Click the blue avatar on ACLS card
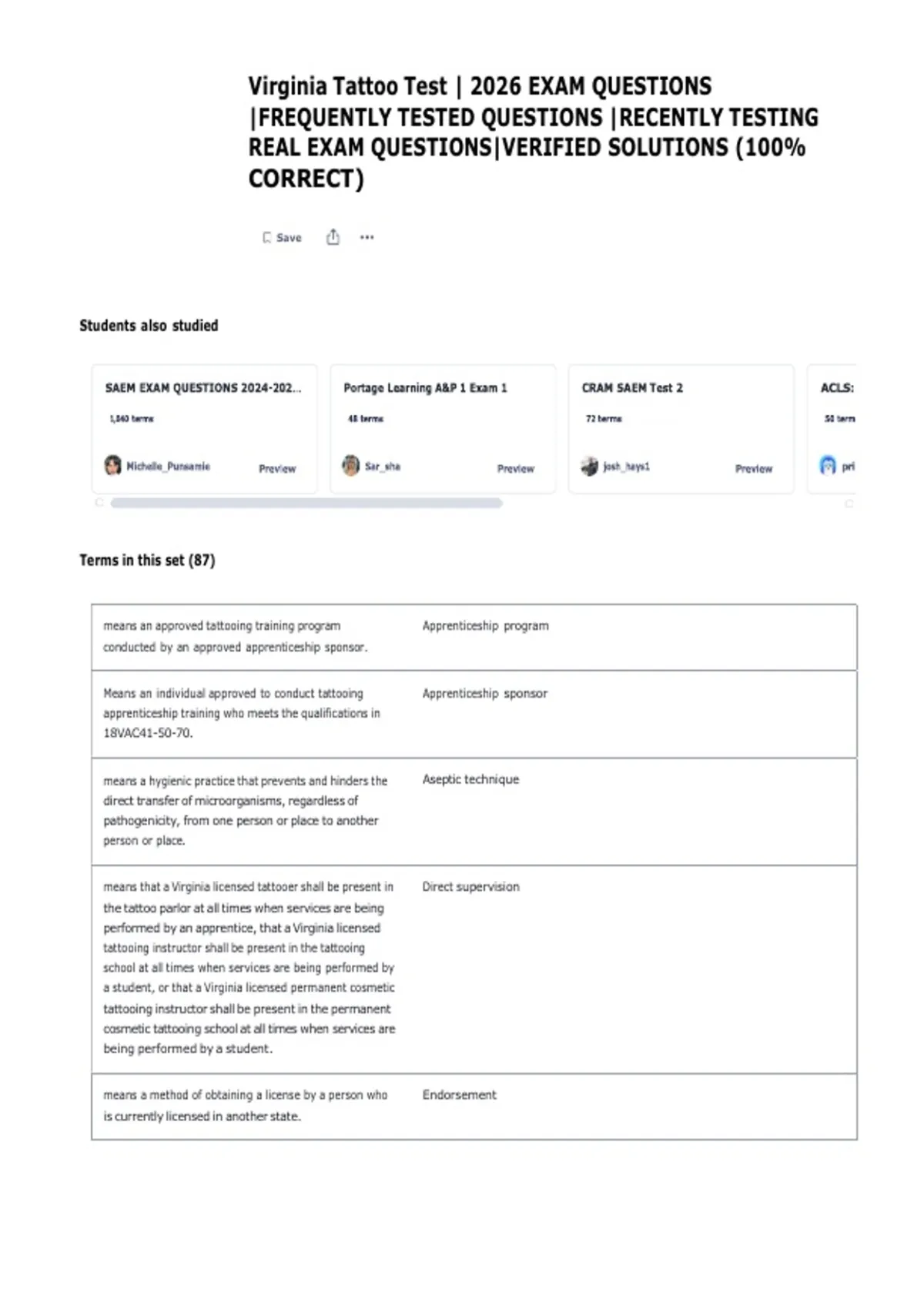 [828, 466]
